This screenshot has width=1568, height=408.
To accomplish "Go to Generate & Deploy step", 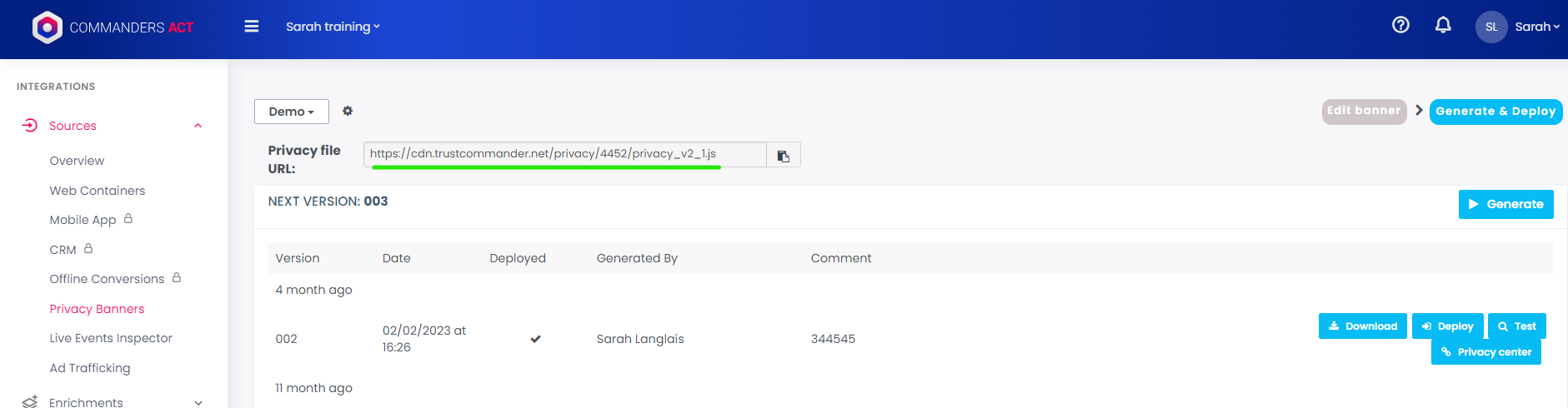I will tap(1495, 112).
